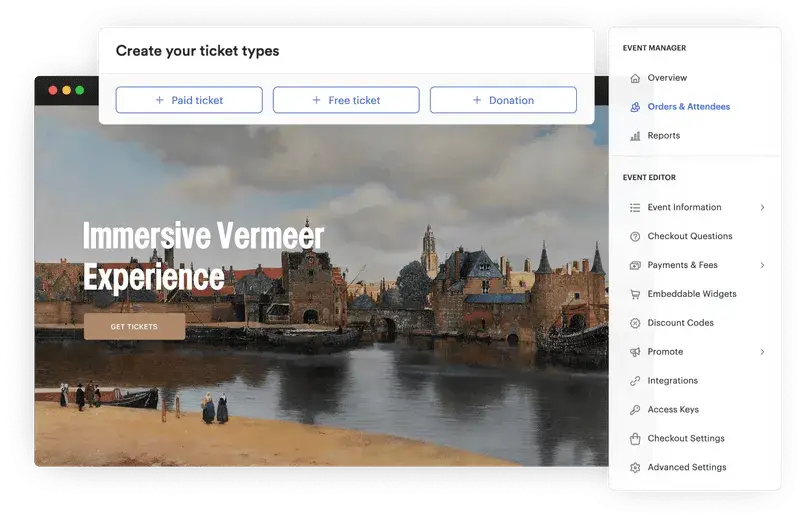Click the plus icon on Paid ticket
The height and width of the screenshot is (516, 800).
pos(160,100)
